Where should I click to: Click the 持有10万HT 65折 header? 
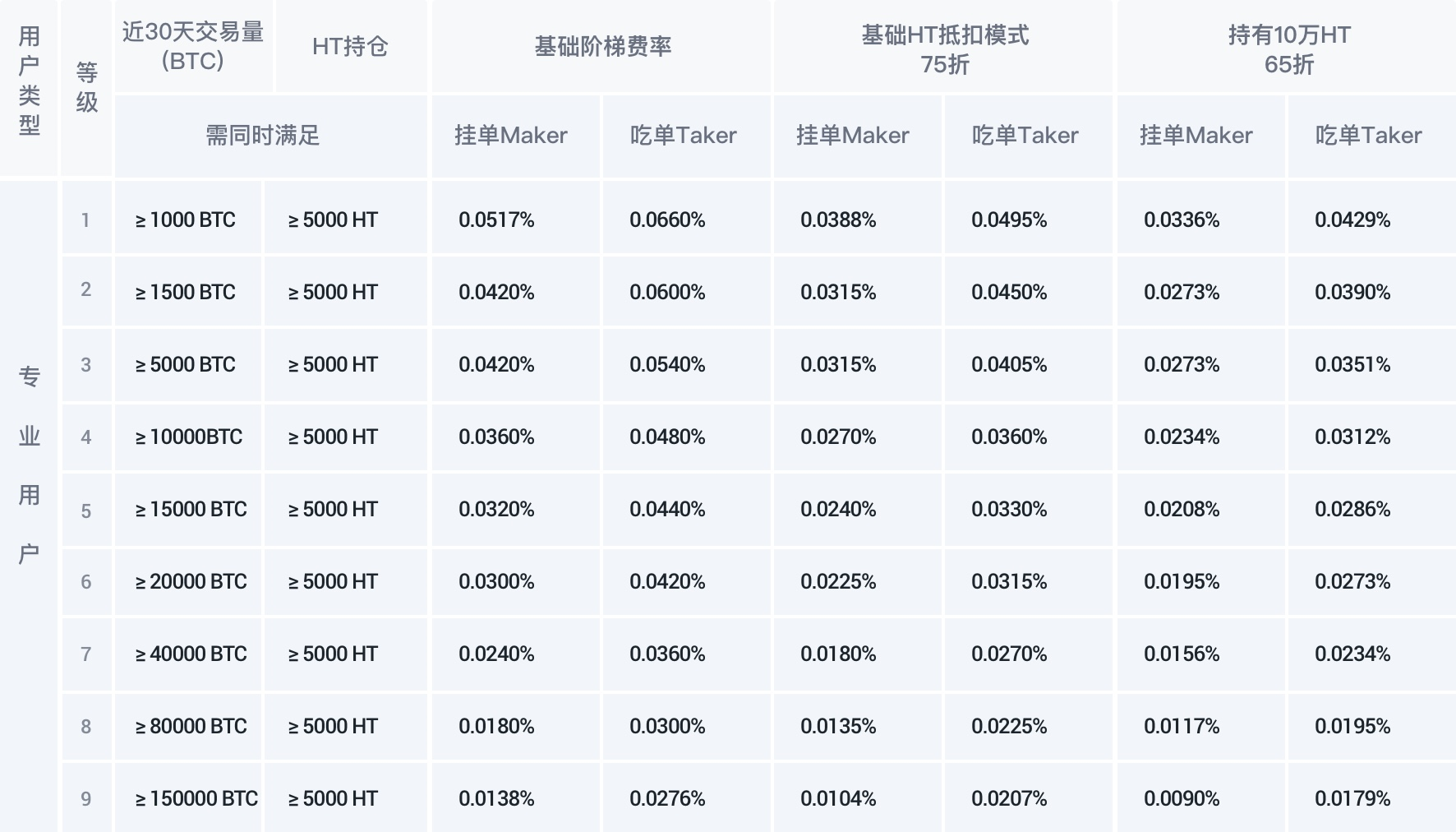click(x=1288, y=46)
